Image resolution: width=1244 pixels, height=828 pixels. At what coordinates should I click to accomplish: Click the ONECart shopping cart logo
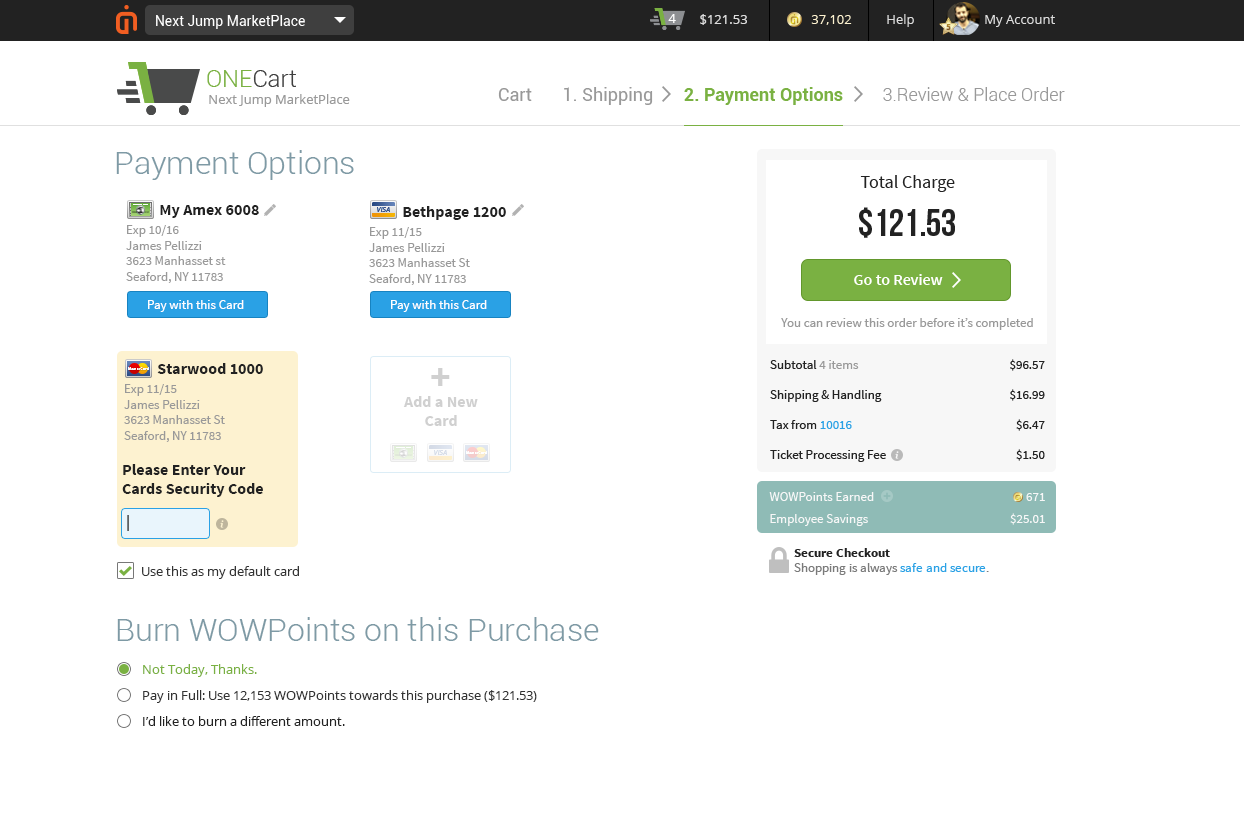(x=159, y=88)
